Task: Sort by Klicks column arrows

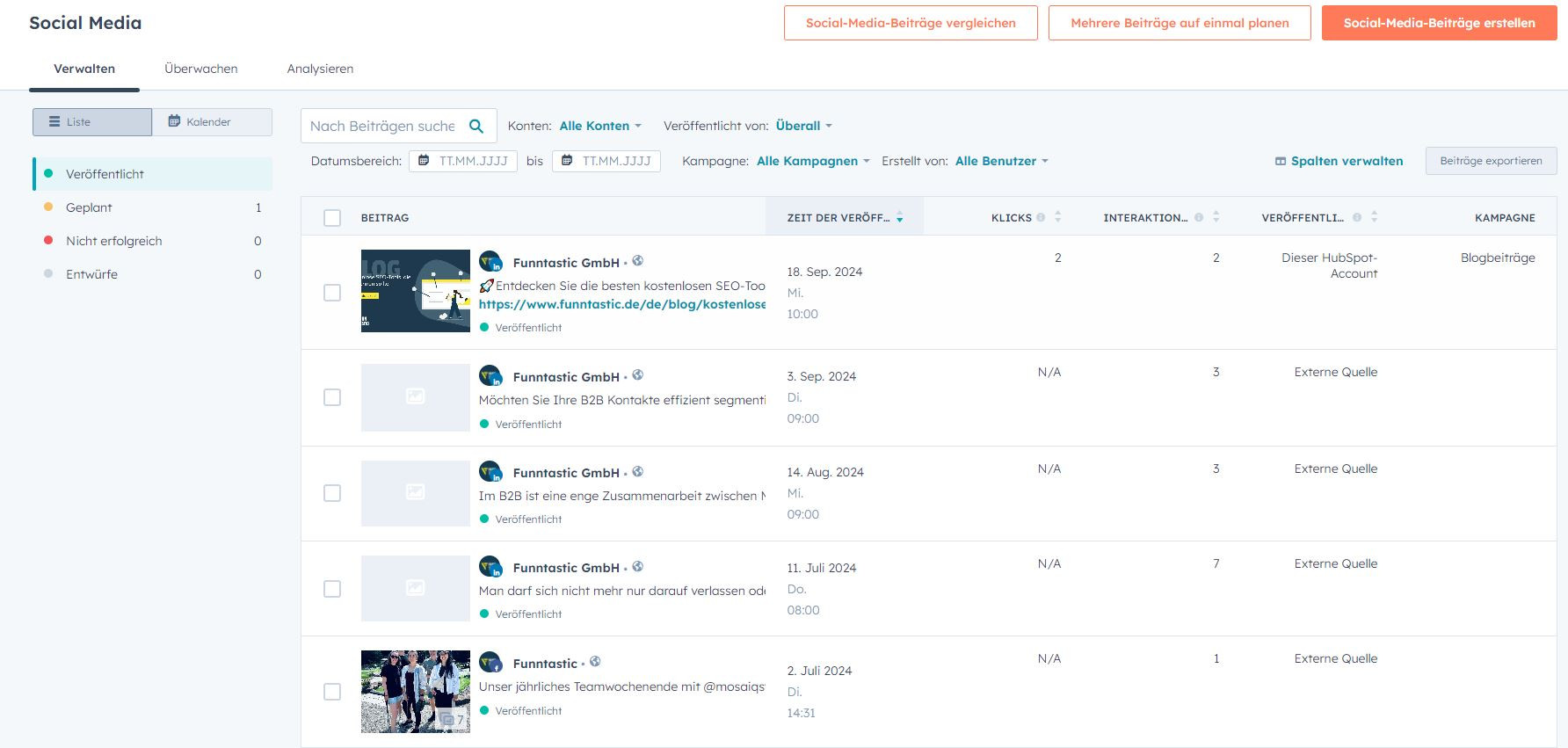Action: coord(1057,217)
